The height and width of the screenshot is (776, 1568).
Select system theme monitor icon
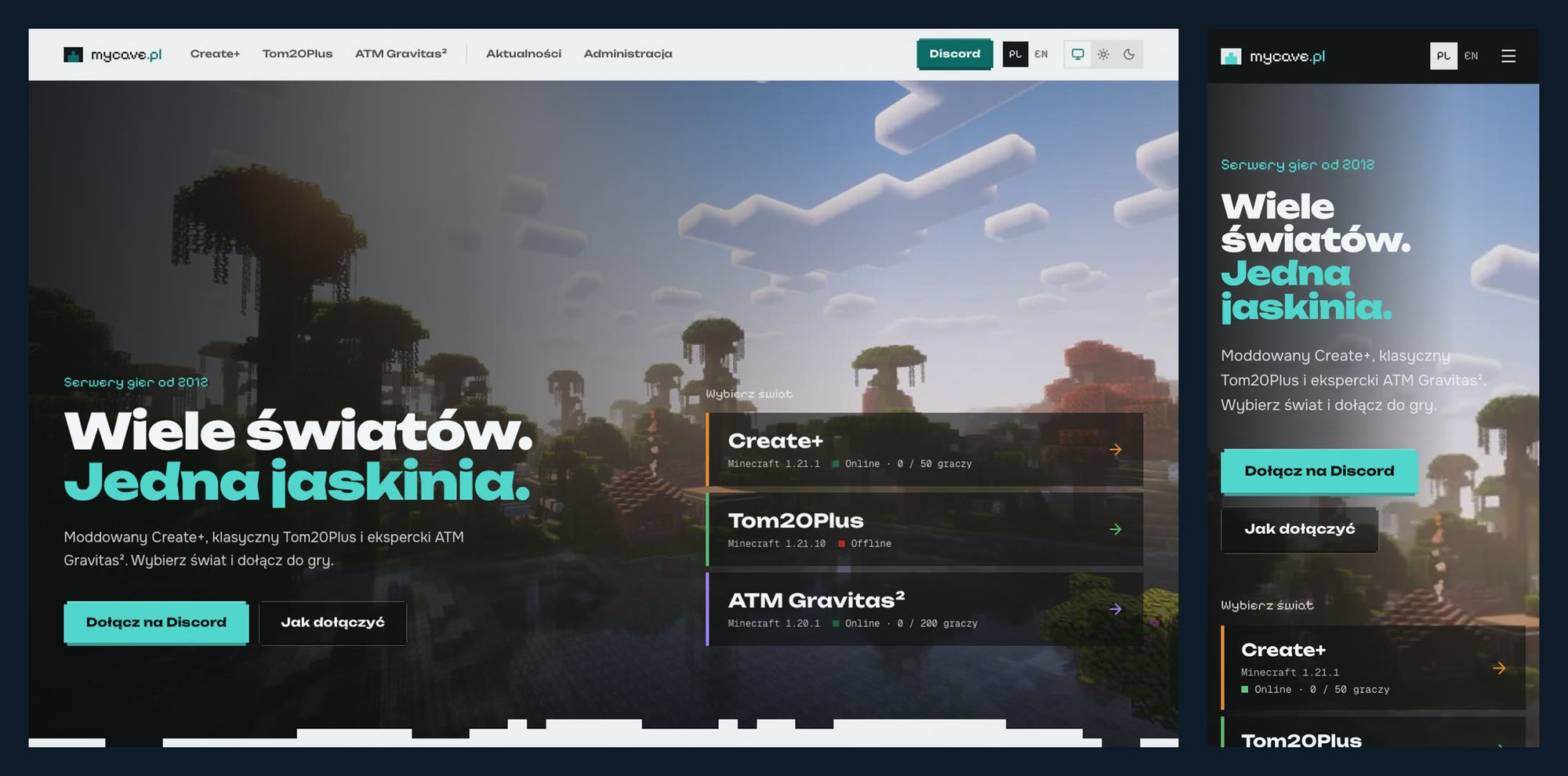[x=1078, y=54]
